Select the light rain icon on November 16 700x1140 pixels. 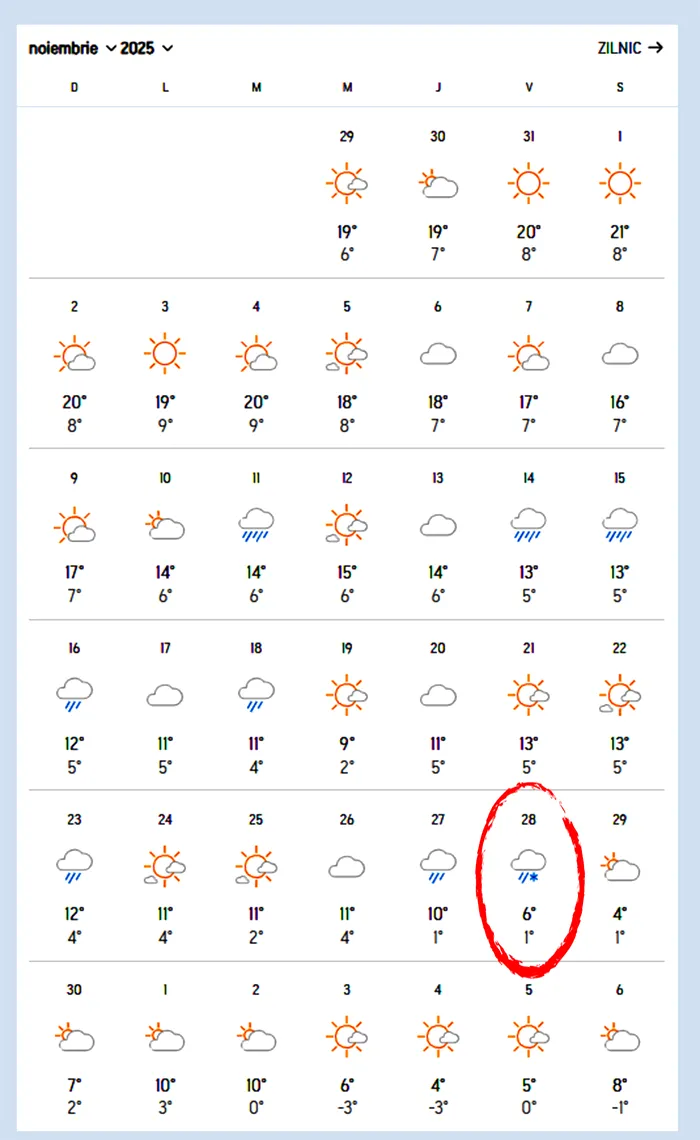tap(74, 693)
